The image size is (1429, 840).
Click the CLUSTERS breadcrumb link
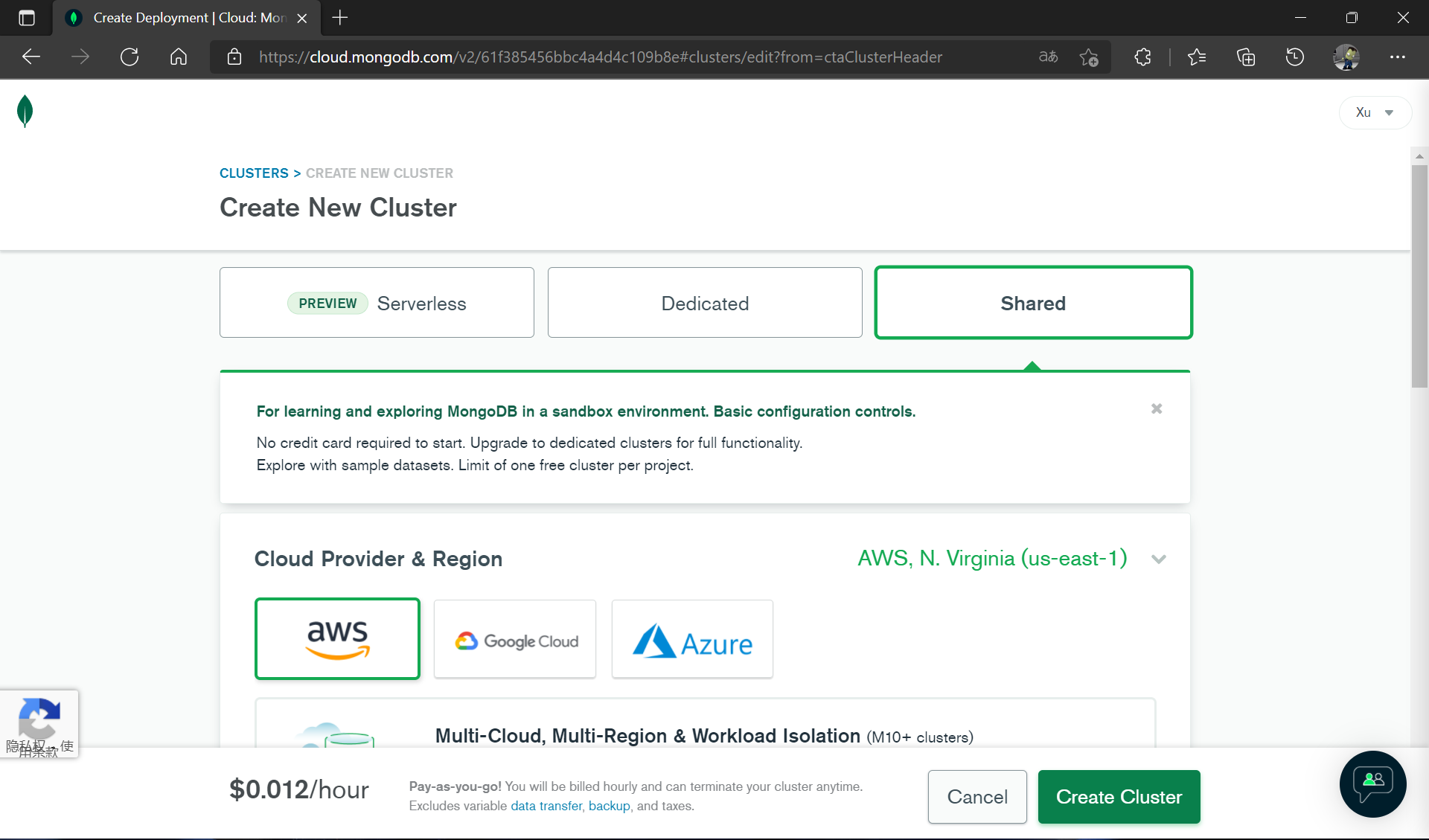click(254, 173)
